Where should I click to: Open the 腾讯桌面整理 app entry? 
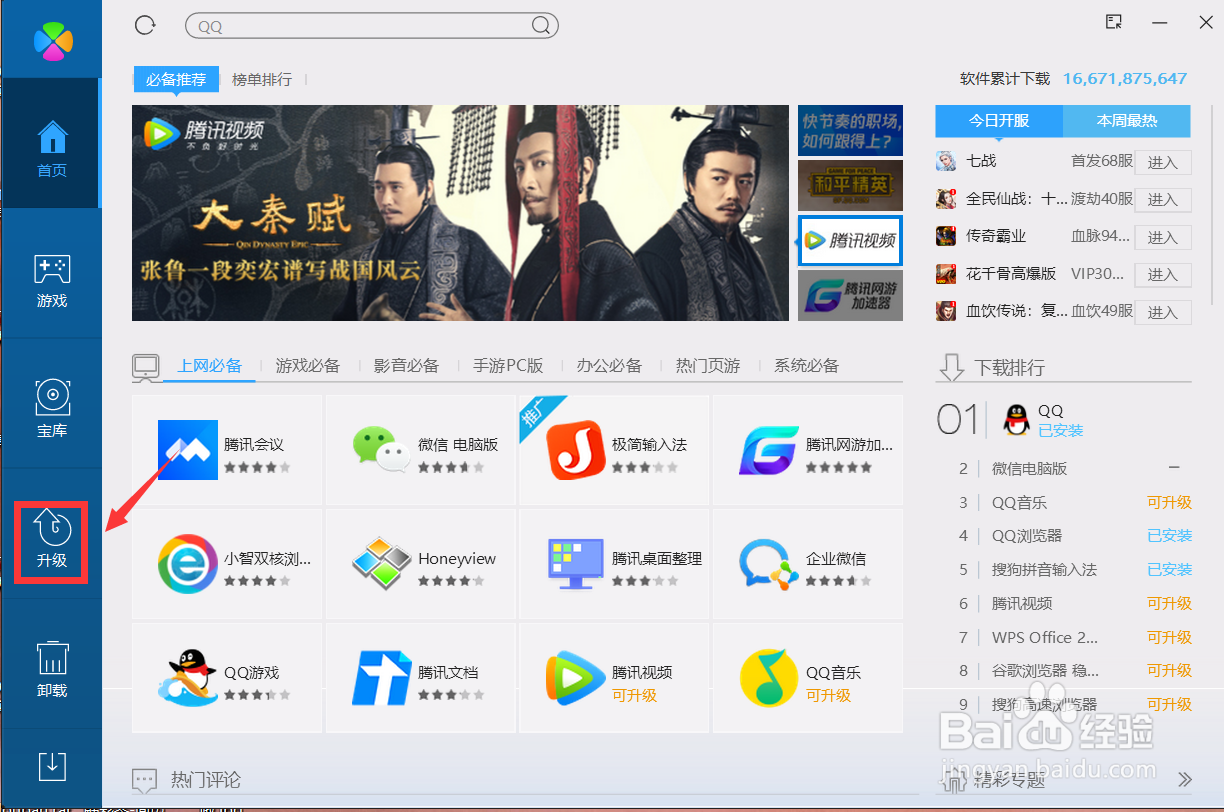pos(575,563)
